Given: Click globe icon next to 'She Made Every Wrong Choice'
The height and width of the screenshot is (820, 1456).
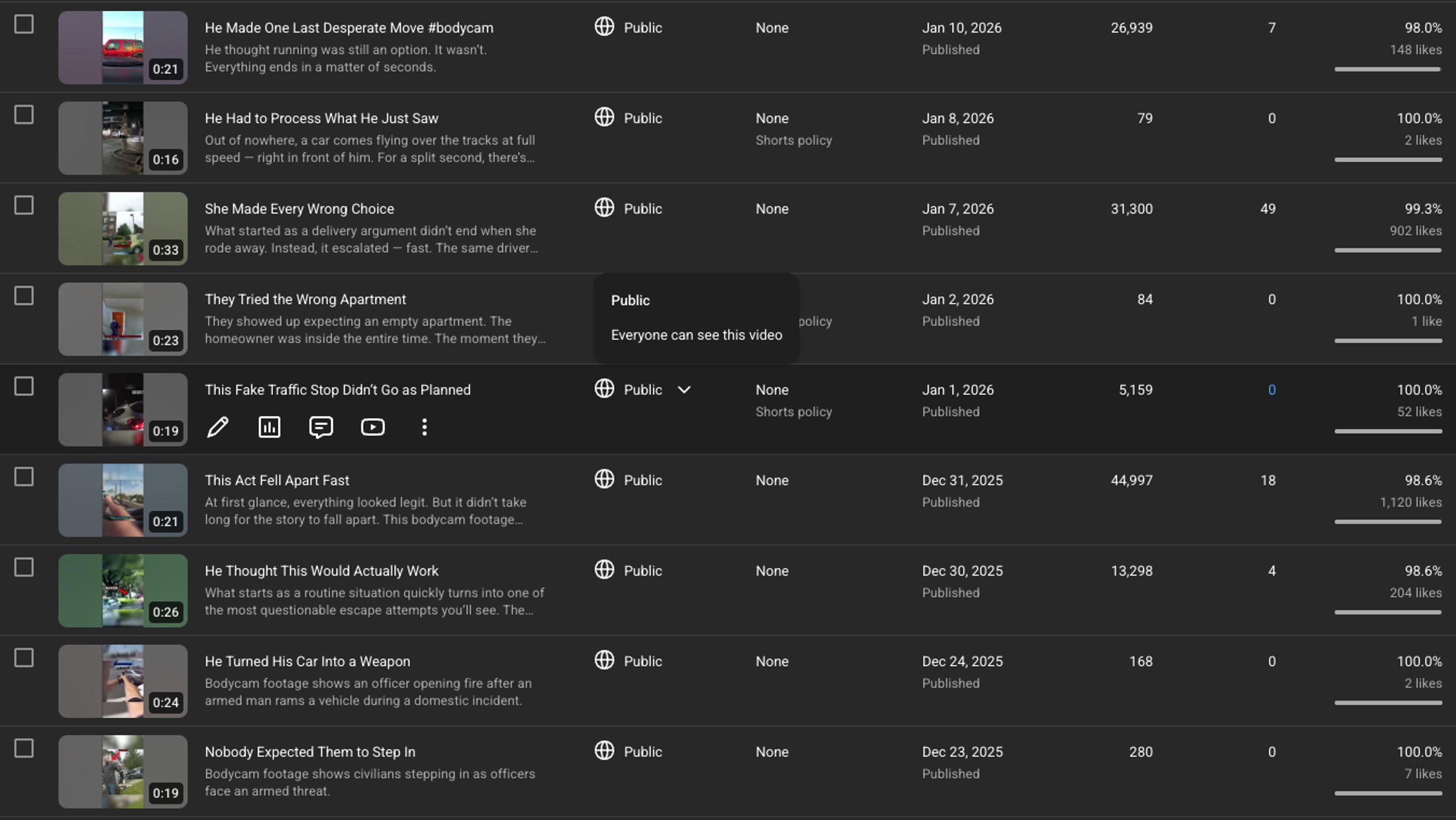Looking at the screenshot, I should pyautogui.click(x=604, y=207).
